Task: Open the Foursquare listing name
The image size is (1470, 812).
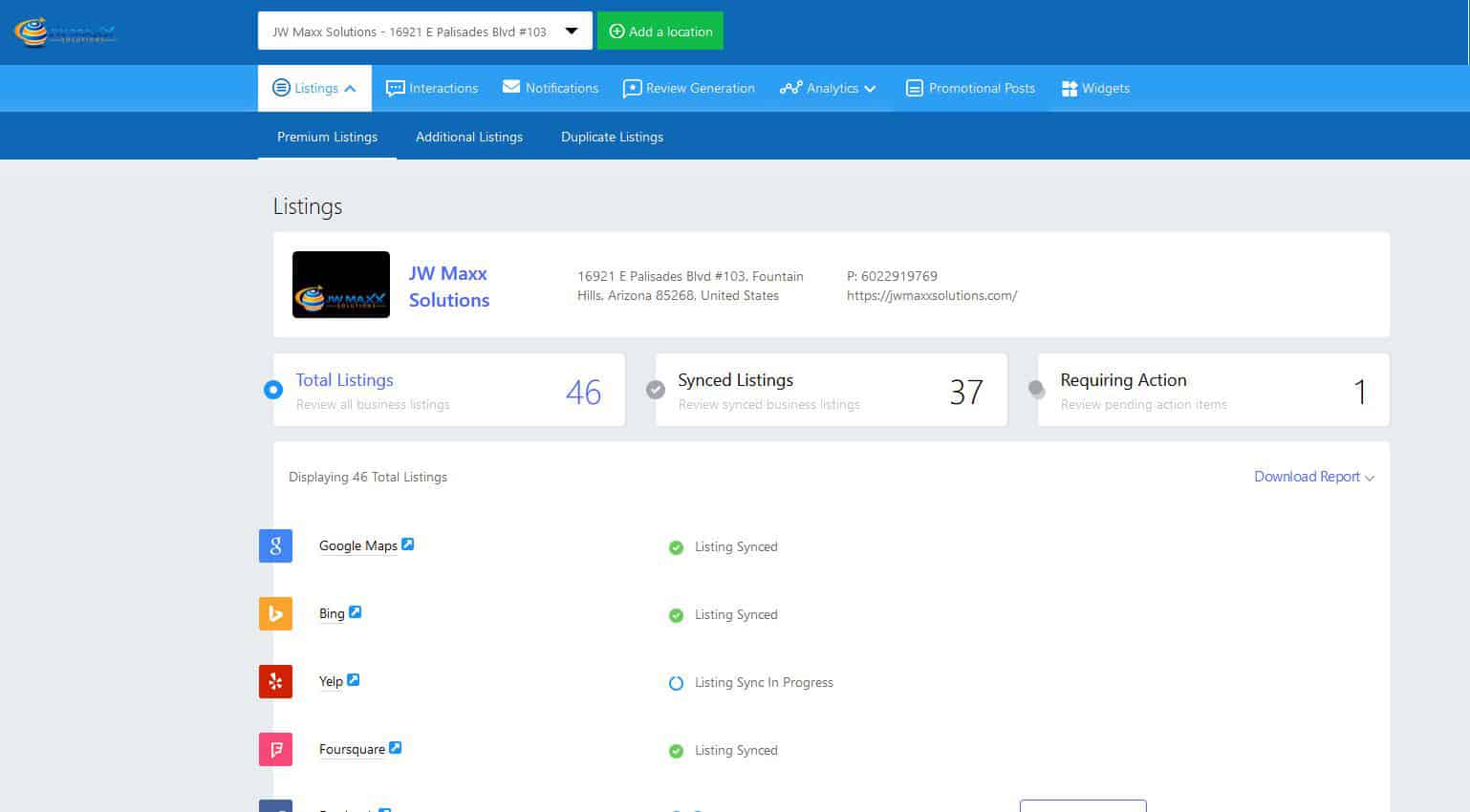Action: click(x=352, y=750)
